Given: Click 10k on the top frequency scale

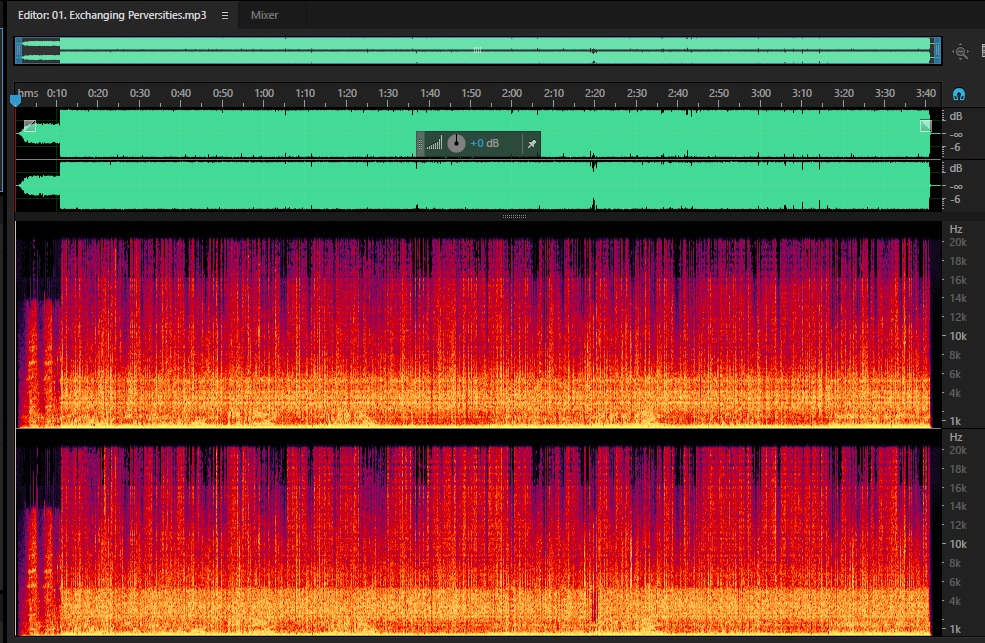Looking at the screenshot, I should [x=957, y=336].
